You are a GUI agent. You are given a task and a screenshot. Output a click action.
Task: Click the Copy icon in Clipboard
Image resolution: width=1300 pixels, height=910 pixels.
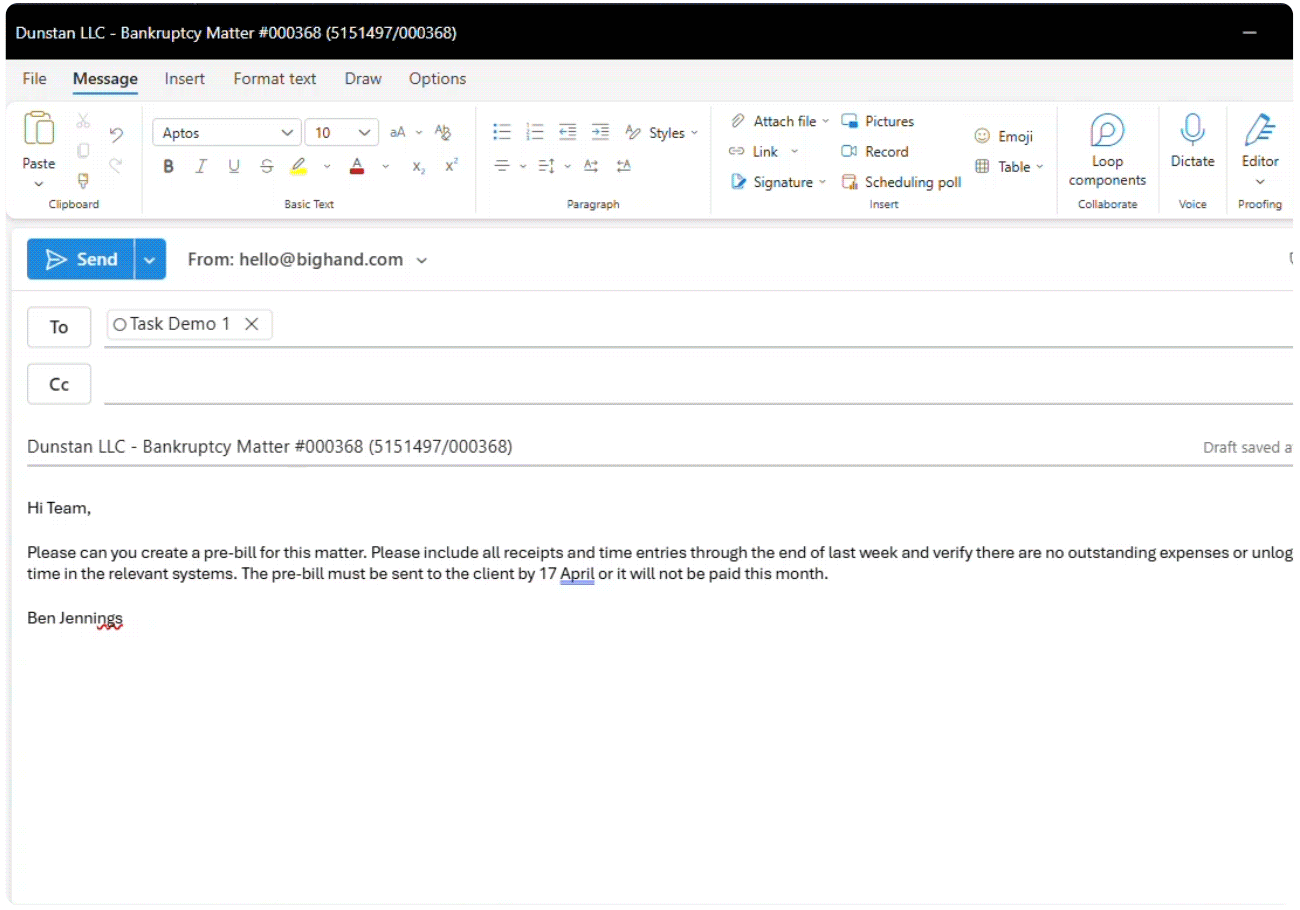point(83,151)
